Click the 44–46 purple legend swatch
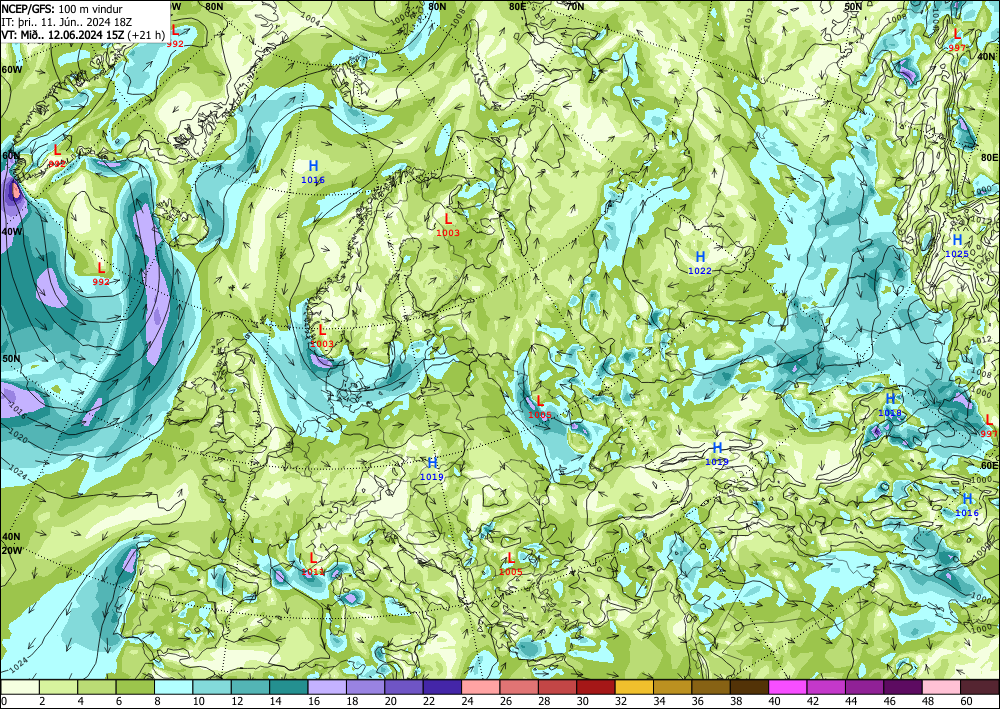This screenshot has height=709, width=1000. tap(864, 687)
